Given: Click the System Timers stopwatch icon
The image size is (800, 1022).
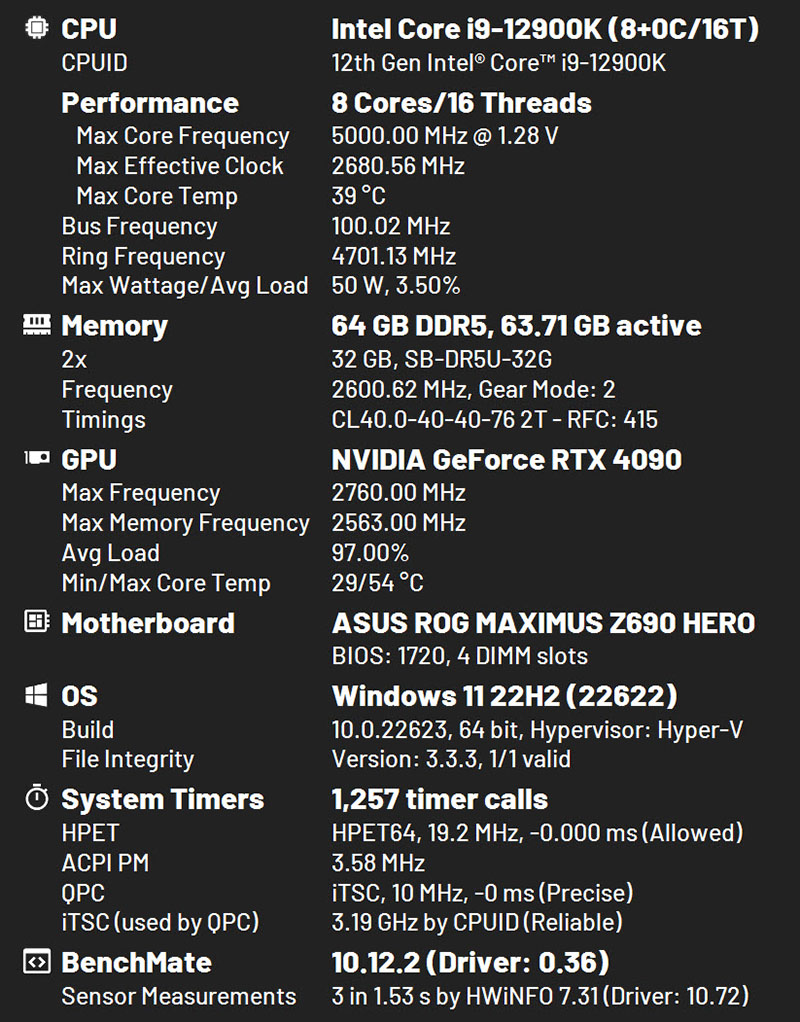Looking at the screenshot, I should tap(36, 798).
